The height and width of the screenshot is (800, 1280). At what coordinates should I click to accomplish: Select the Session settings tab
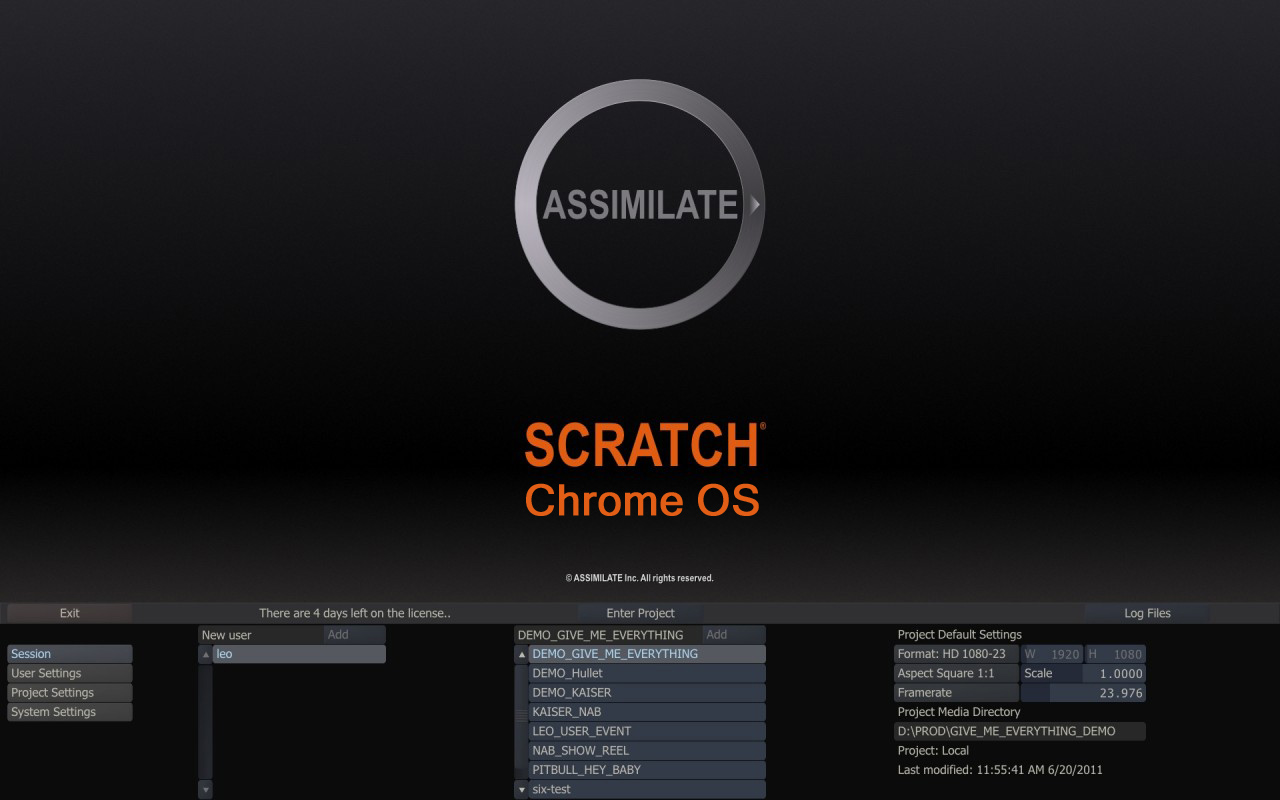(x=70, y=654)
